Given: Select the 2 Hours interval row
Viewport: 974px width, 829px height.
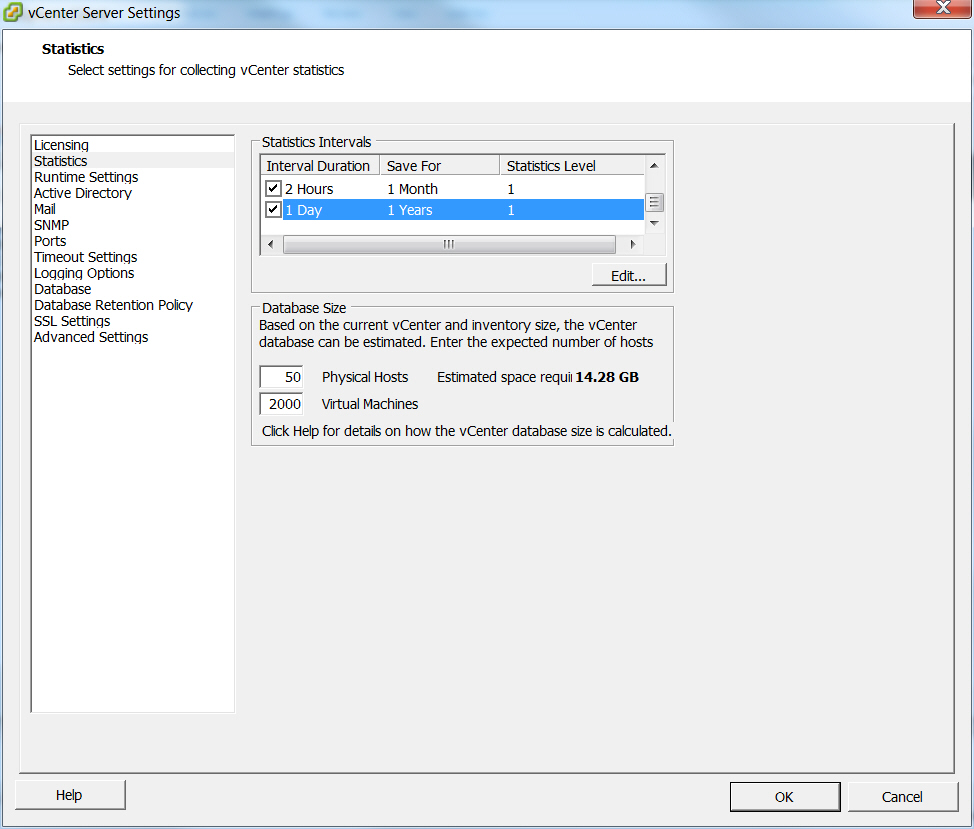Looking at the screenshot, I should click(452, 189).
